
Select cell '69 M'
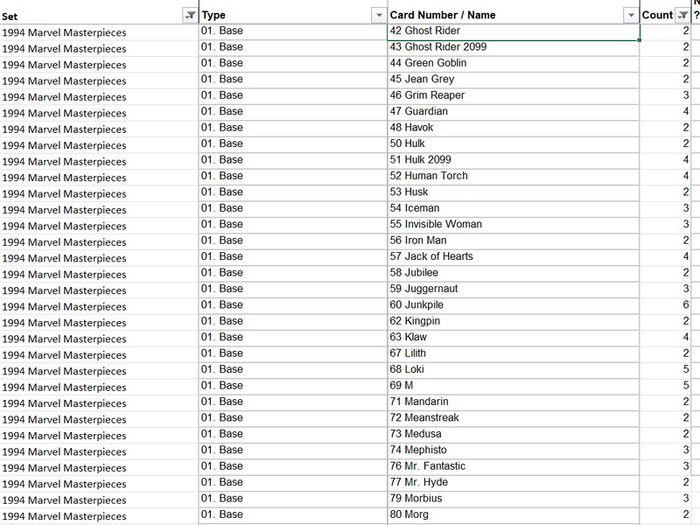(513, 386)
